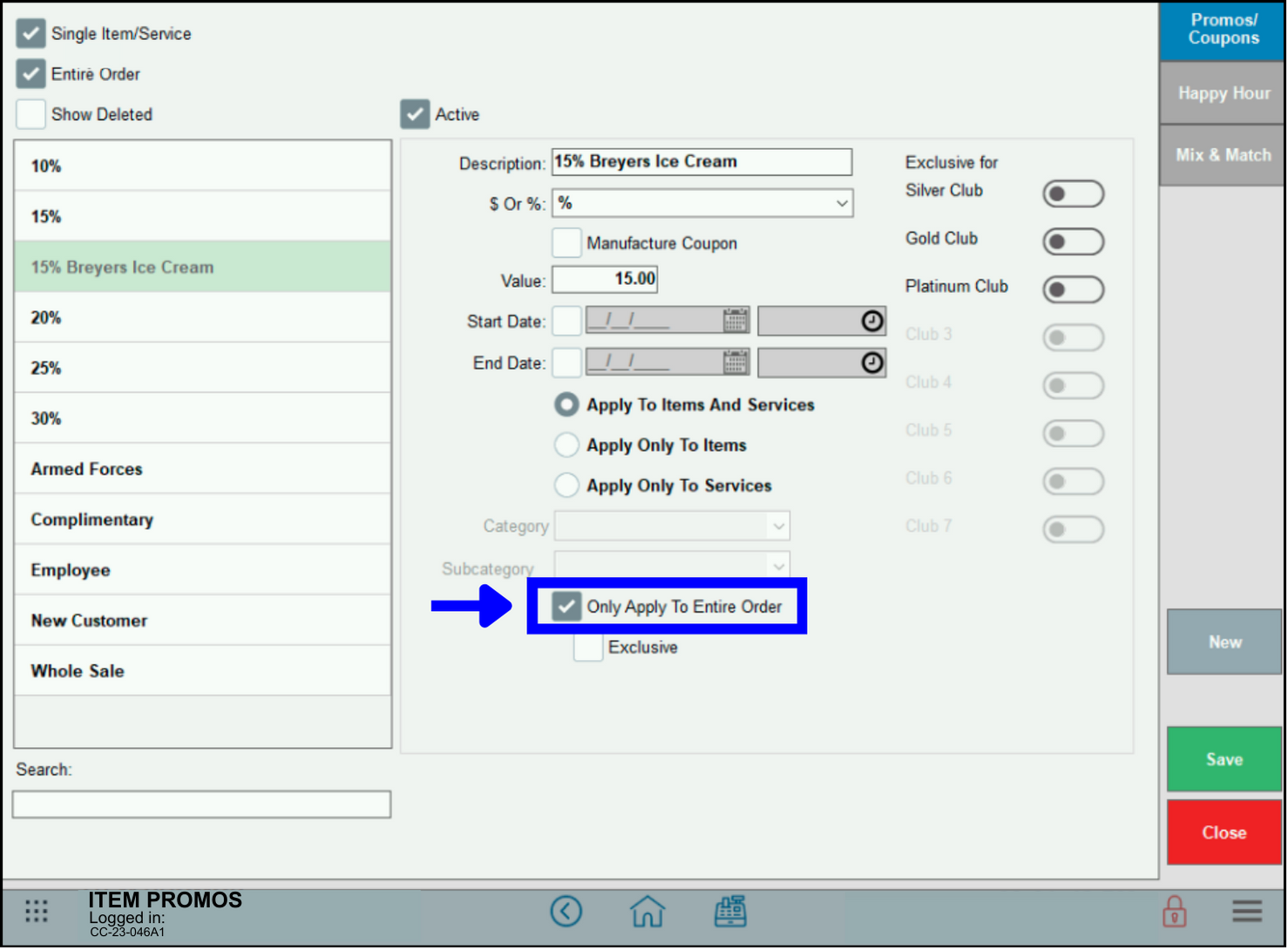
Task: Open the cash register icon
Action: 730,911
